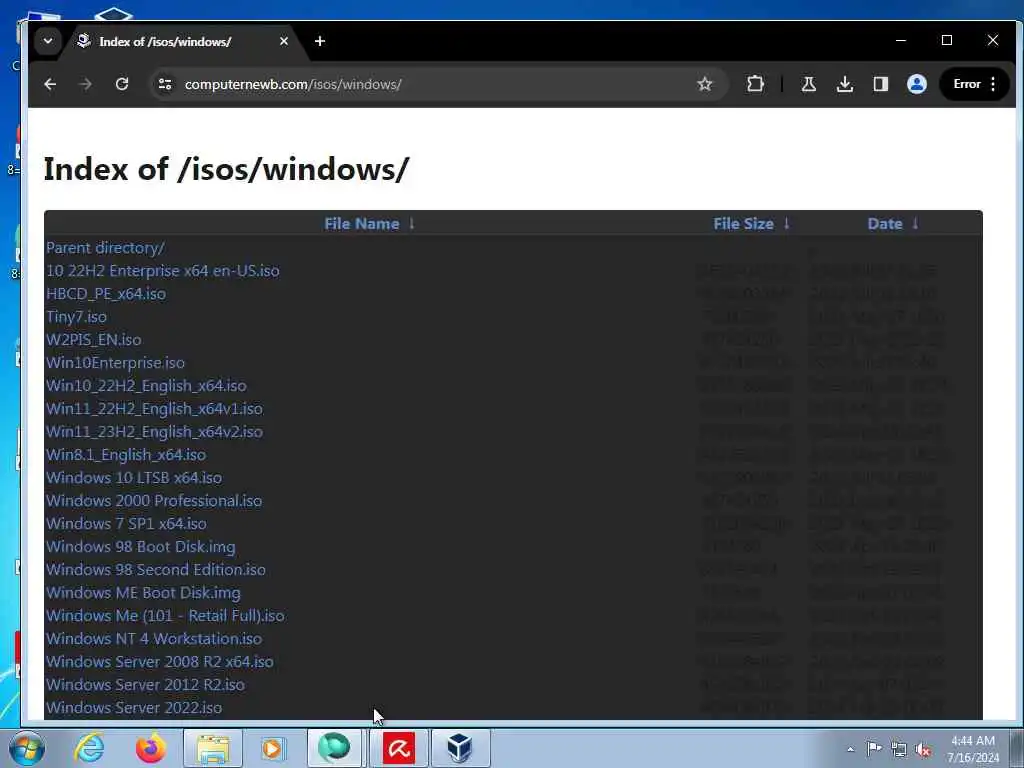Open the network tray icon

(x=899, y=749)
